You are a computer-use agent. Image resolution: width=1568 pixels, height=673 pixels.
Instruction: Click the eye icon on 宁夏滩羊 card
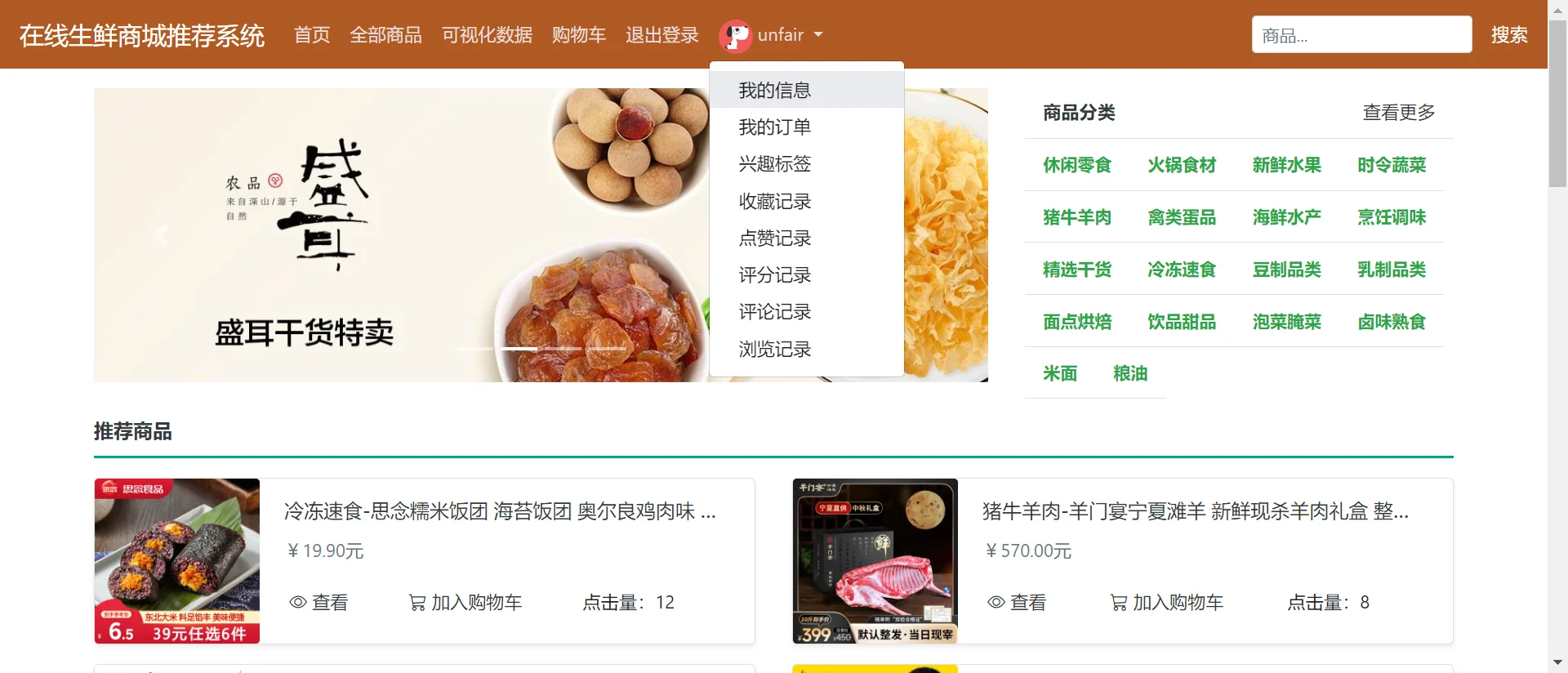click(996, 603)
